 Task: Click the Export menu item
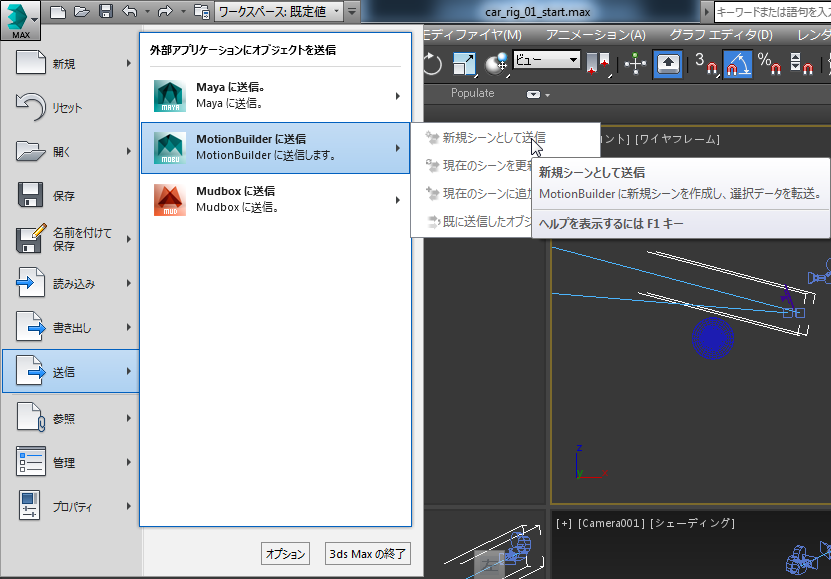(70, 327)
